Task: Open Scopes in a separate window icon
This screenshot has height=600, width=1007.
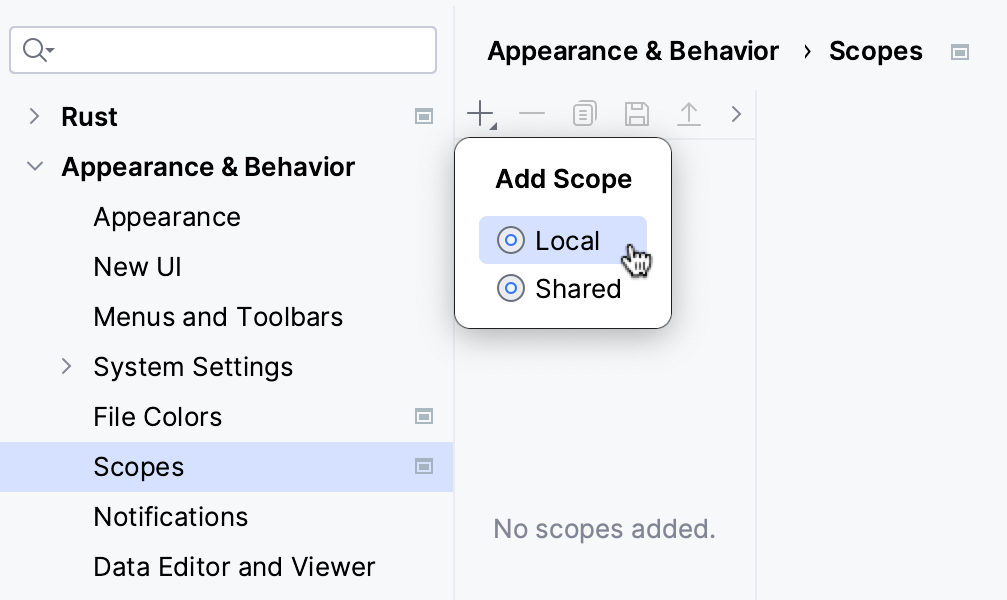Action: pyautogui.click(x=424, y=466)
